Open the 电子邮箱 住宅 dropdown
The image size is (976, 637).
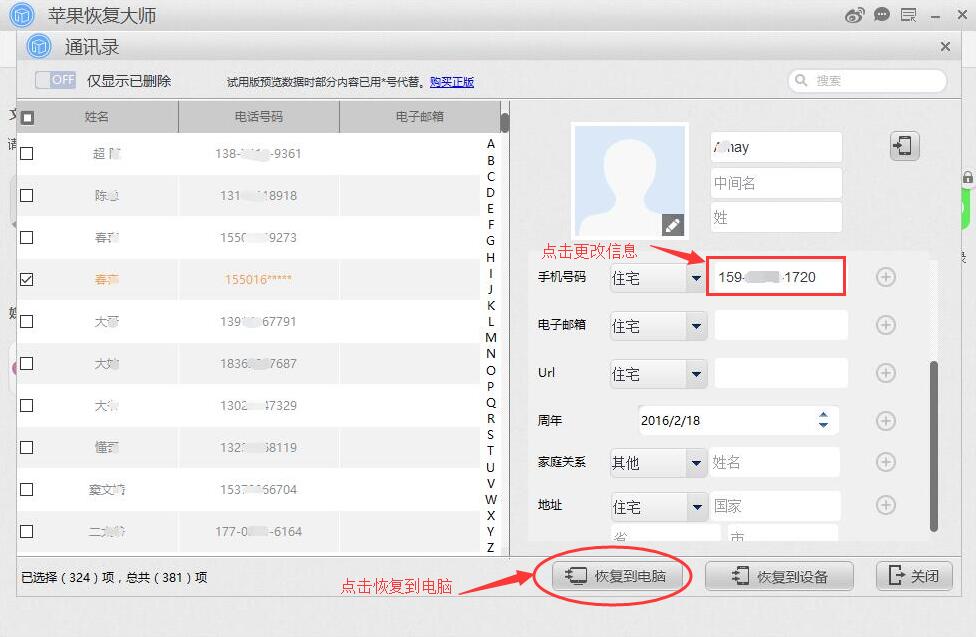point(696,326)
